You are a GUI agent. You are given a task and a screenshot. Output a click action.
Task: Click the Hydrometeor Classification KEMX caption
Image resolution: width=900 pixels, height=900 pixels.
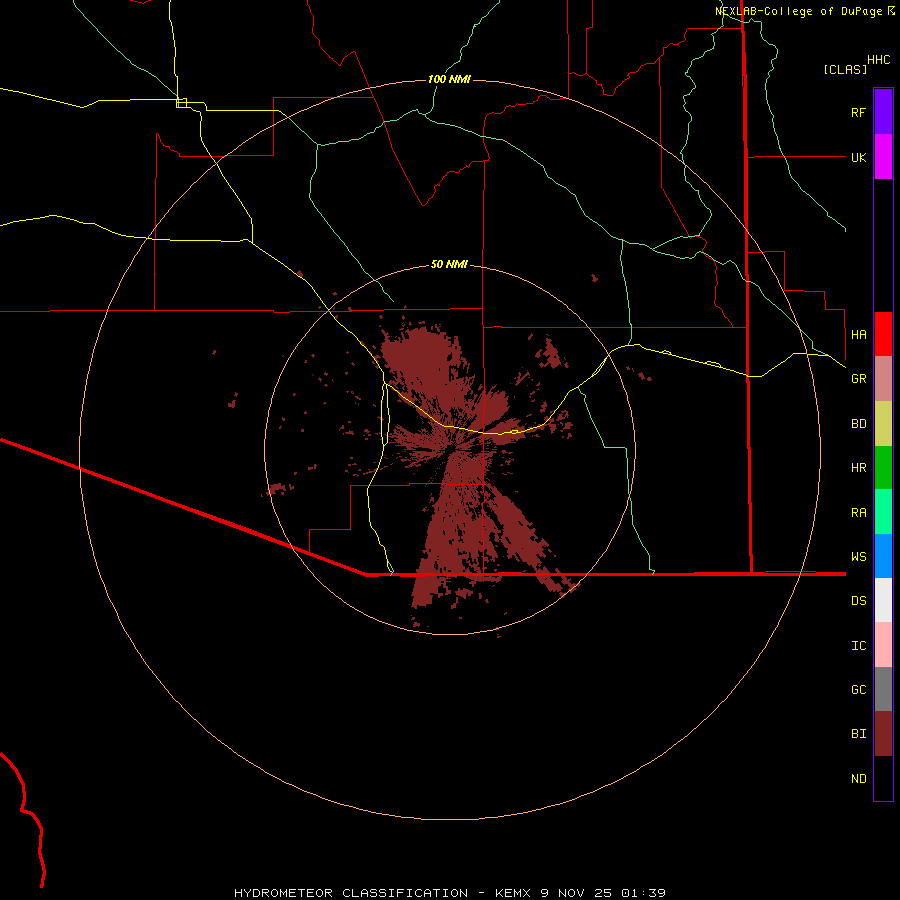click(449, 893)
